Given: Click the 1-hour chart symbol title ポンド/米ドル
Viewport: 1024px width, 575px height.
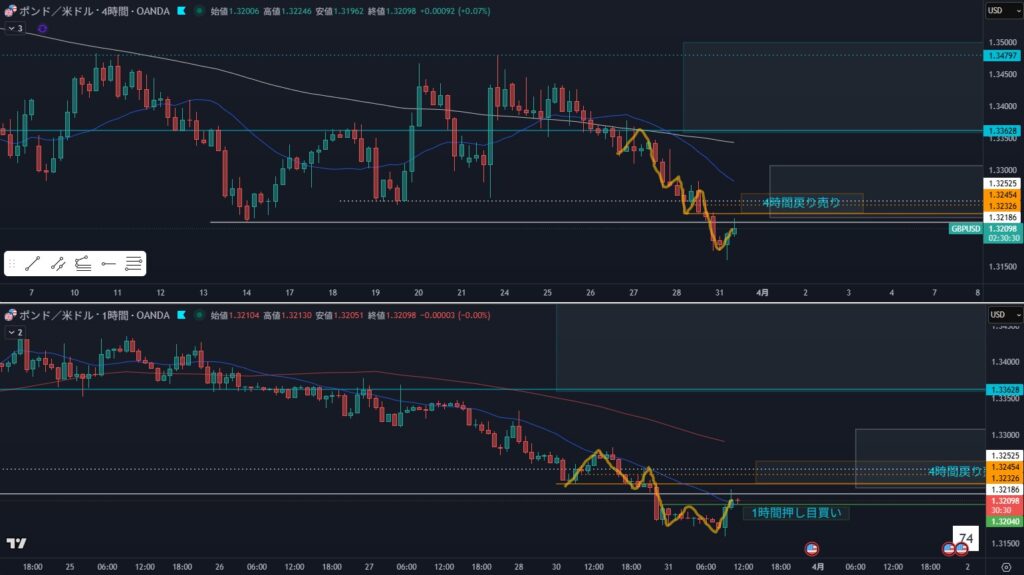Looking at the screenshot, I should click(x=60, y=313).
